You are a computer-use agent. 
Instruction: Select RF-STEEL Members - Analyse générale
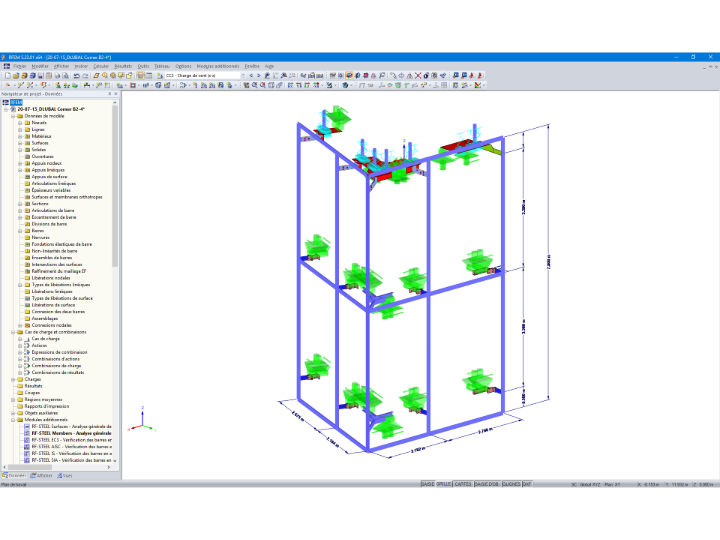coord(71,433)
